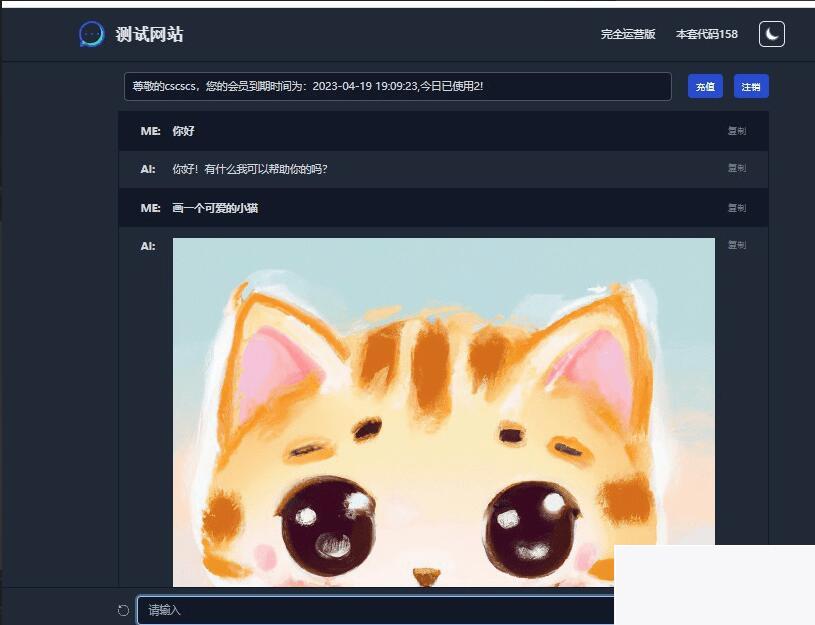This screenshot has width=815, height=625.
Task: Copy the AI greeting reply
Action: click(737, 167)
